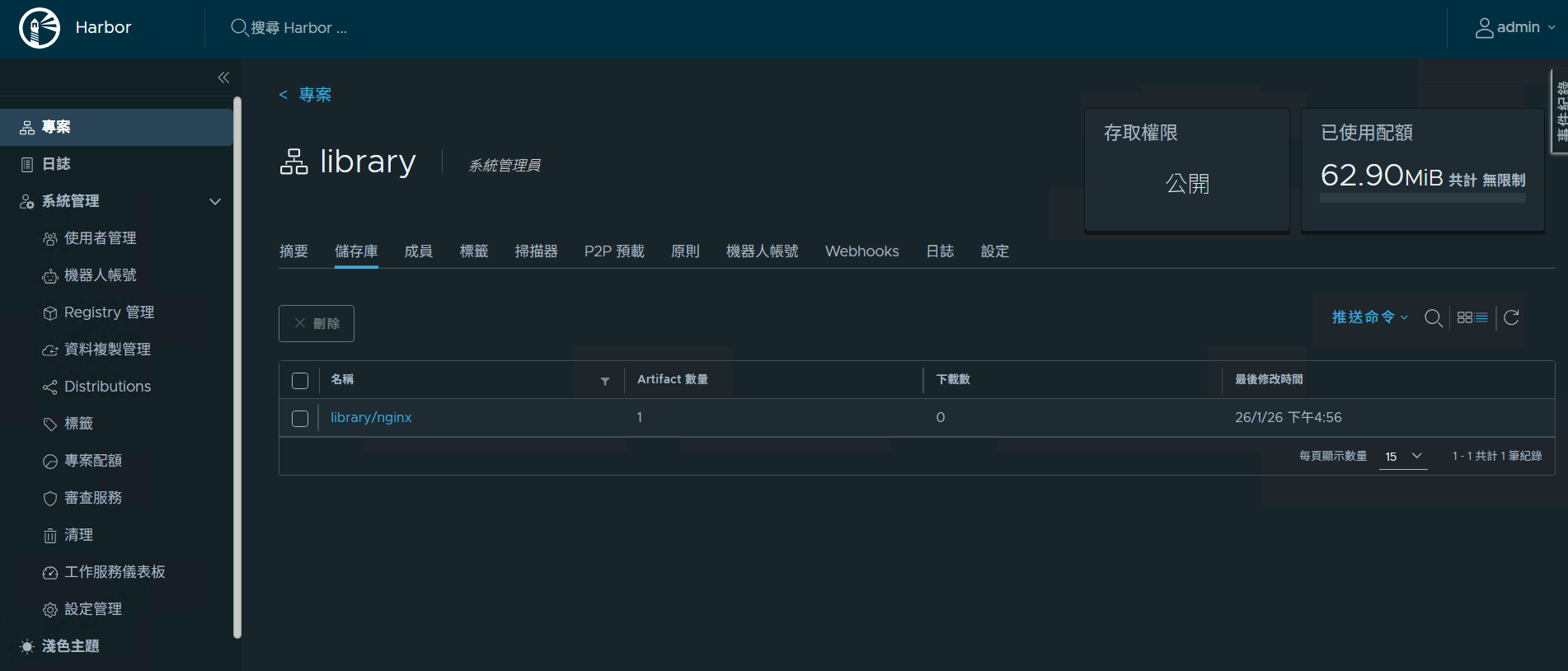Click the 專案 projects icon in sidebar
The height and width of the screenshot is (671, 1568).
click(27, 127)
